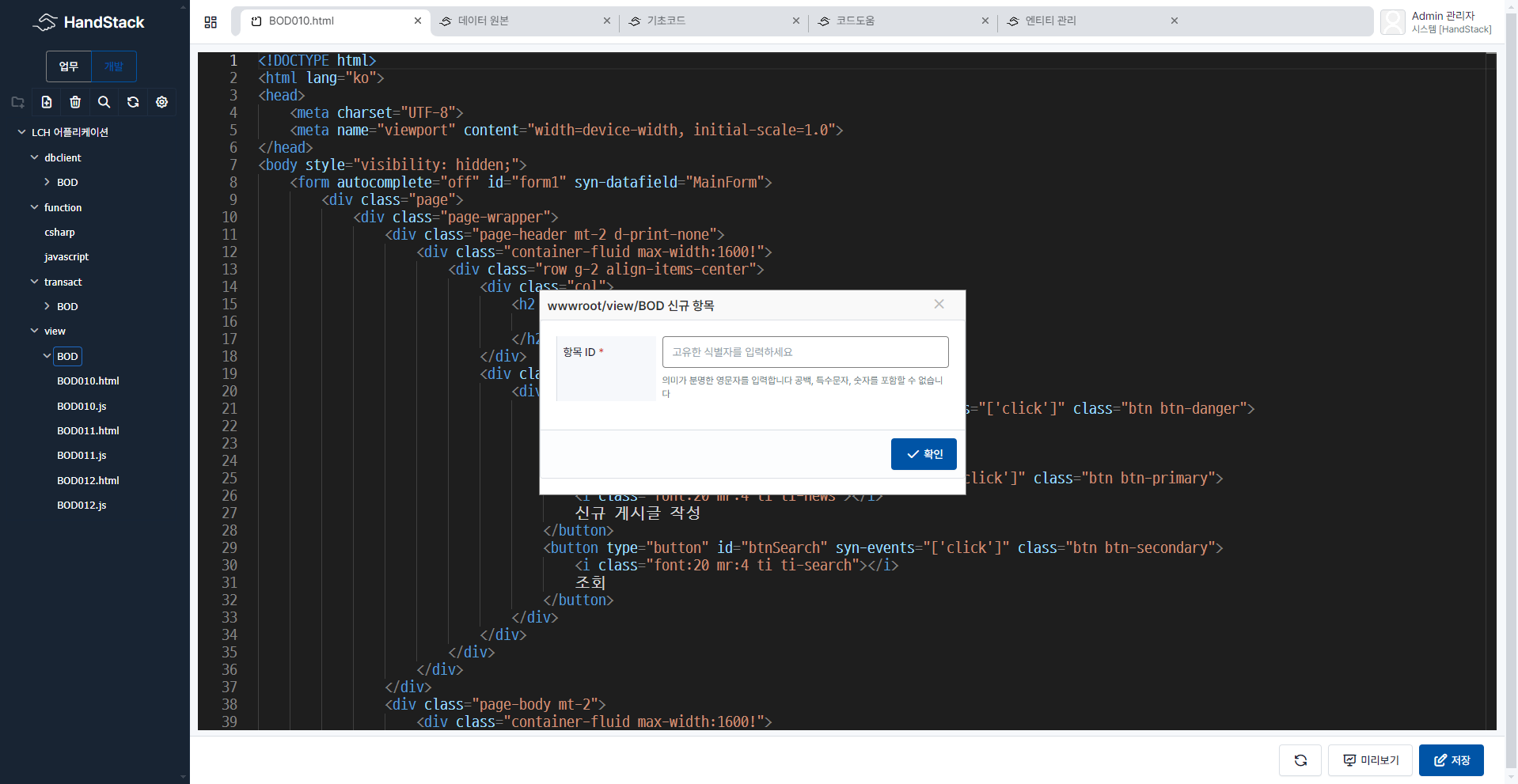The width and height of the screenshot is (1518, 784).
Task: Close the 기초코드 tab
Action: click(796, 21)
